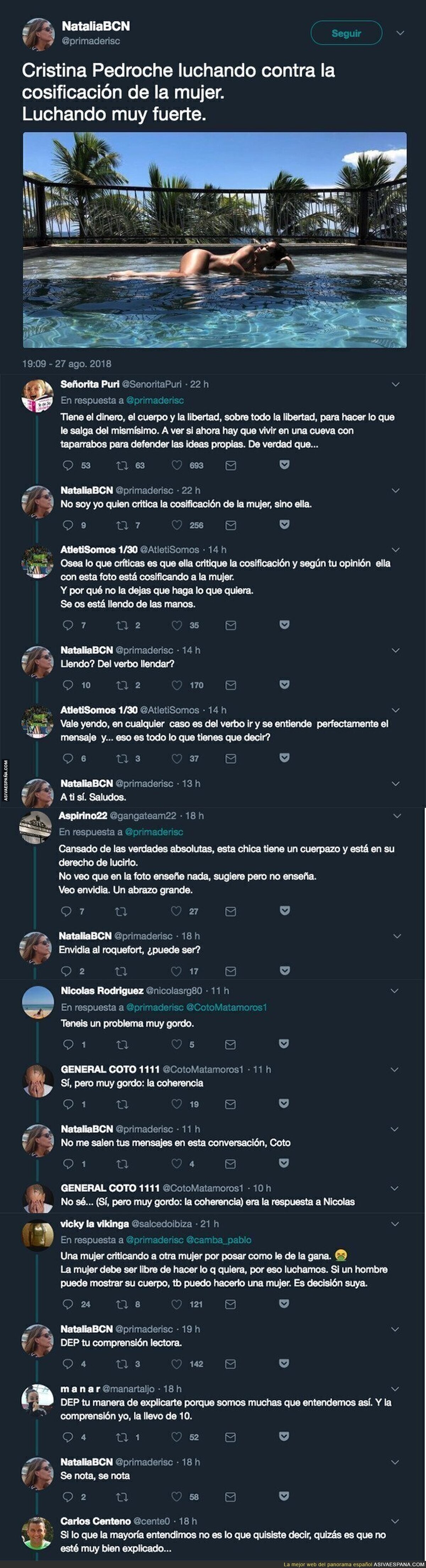The height and width of the screenshot is (1568, 426).
Task: Open dropdown chevron on m a n a r tweet
Action: point(395,1389)
